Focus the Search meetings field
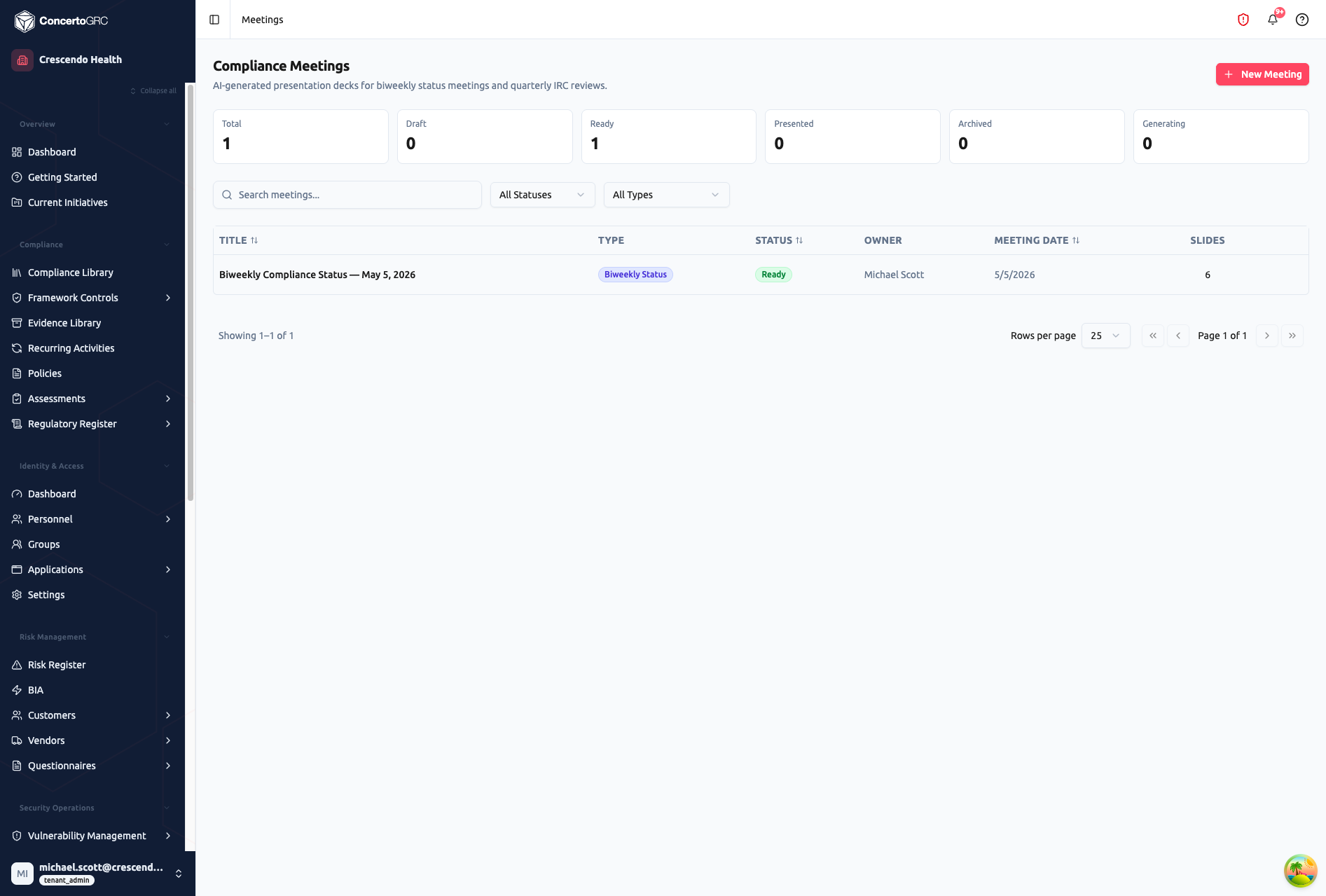 tap(347, 195)
